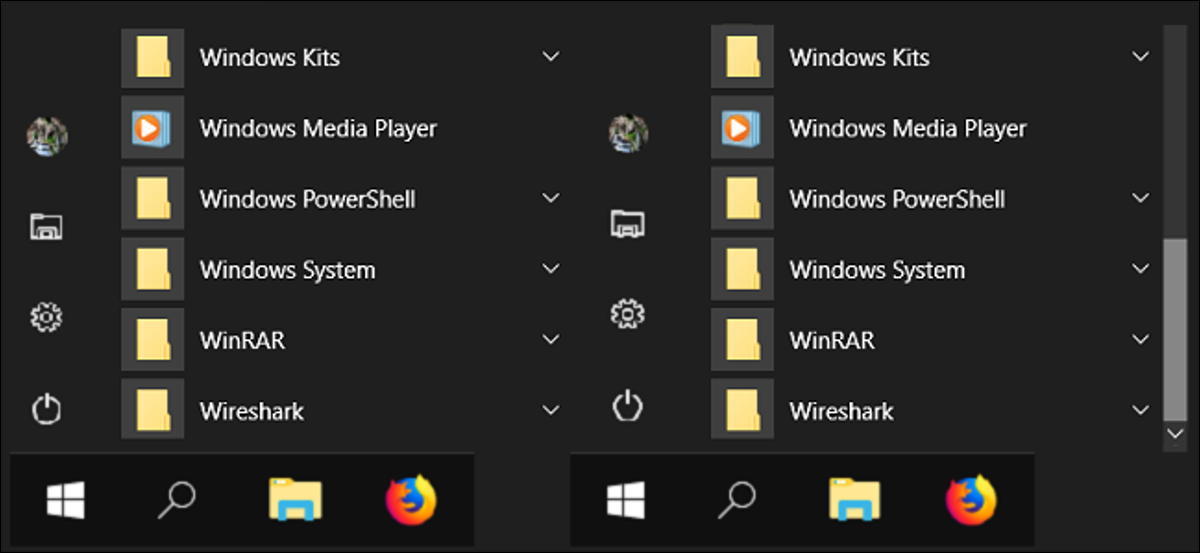This screenshot has height=553, width=1200.
Task: Click Windows Start button on left taskbar
Action: [x=66, y=499]
